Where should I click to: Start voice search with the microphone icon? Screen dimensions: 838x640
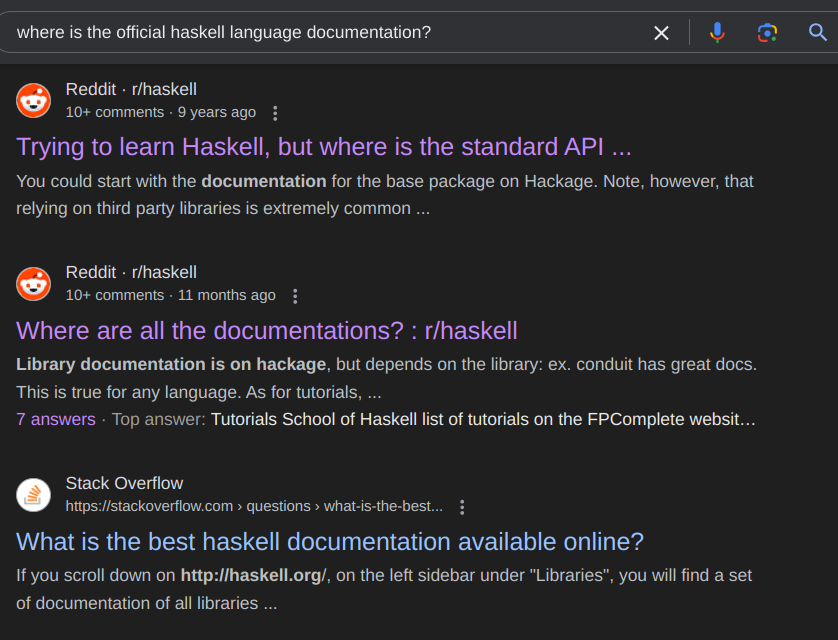pos(717,33)
